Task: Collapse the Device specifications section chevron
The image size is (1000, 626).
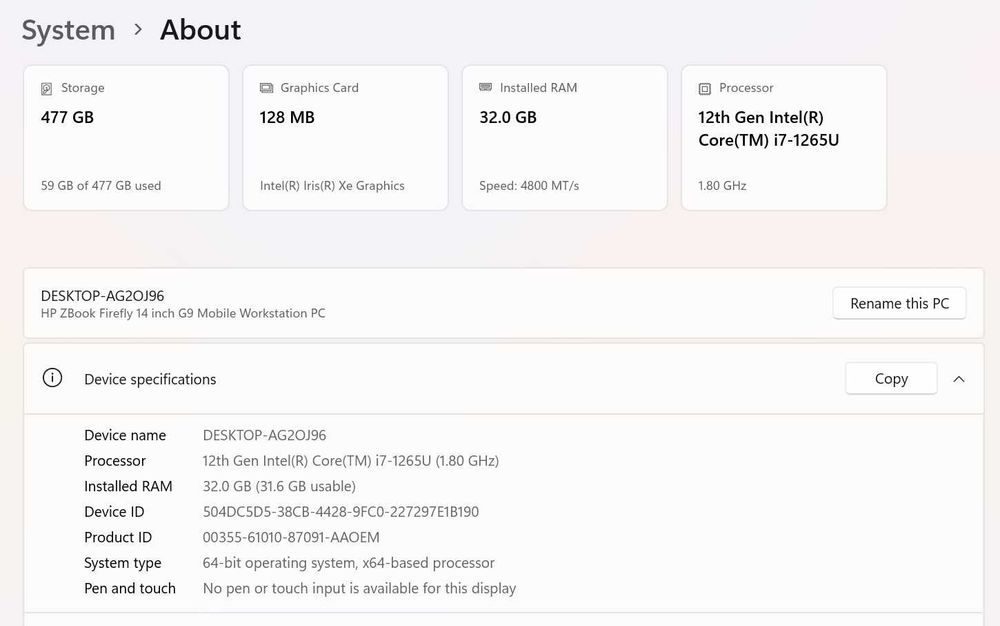Action: pyautogui.click(x=959, y=379)
